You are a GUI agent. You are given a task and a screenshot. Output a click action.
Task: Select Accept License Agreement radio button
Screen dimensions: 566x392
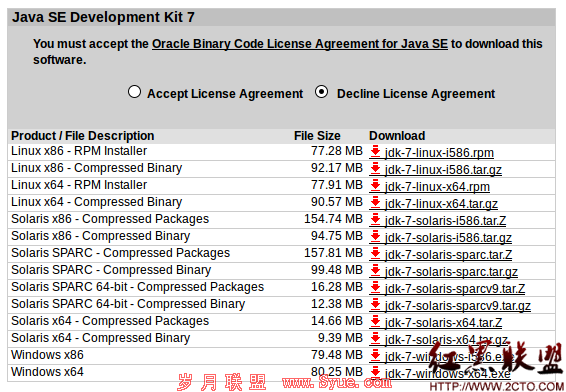[134, 92]
